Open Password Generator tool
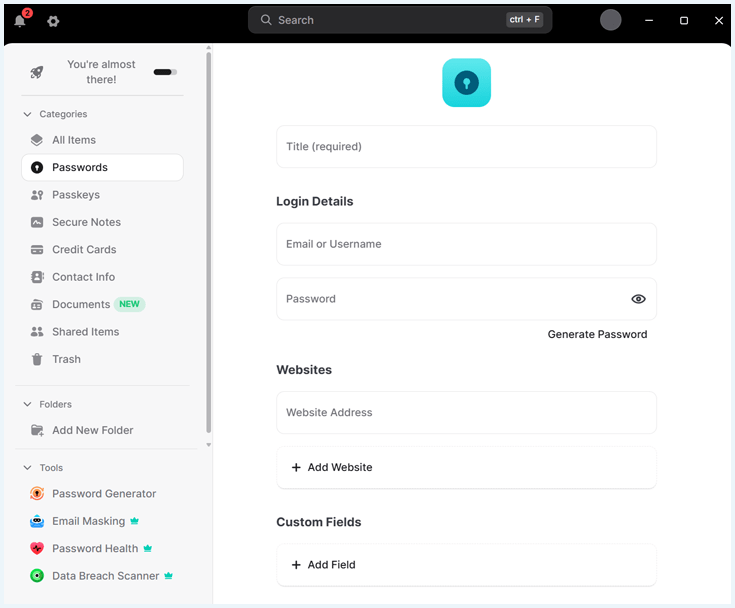Viewport: 735px width, 608px height. click(102, 494)
